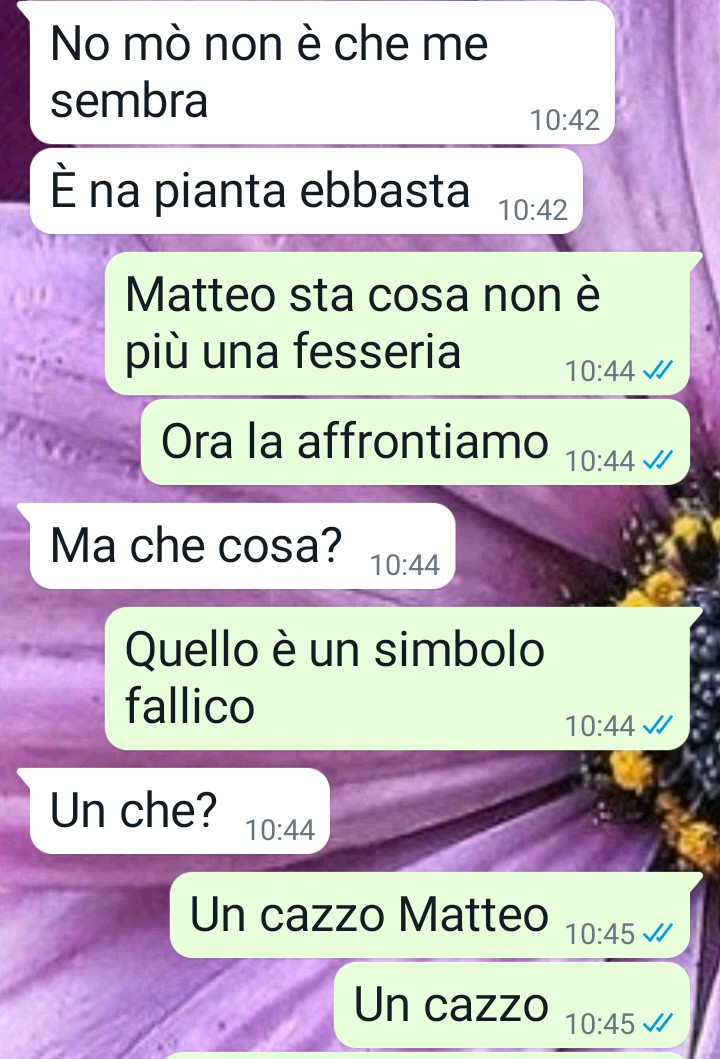Viewport: 720px width, 1059px height.
Task: Tap the 10:45 time on 'Un cazzo Matteo'
Action: (600, 934)
